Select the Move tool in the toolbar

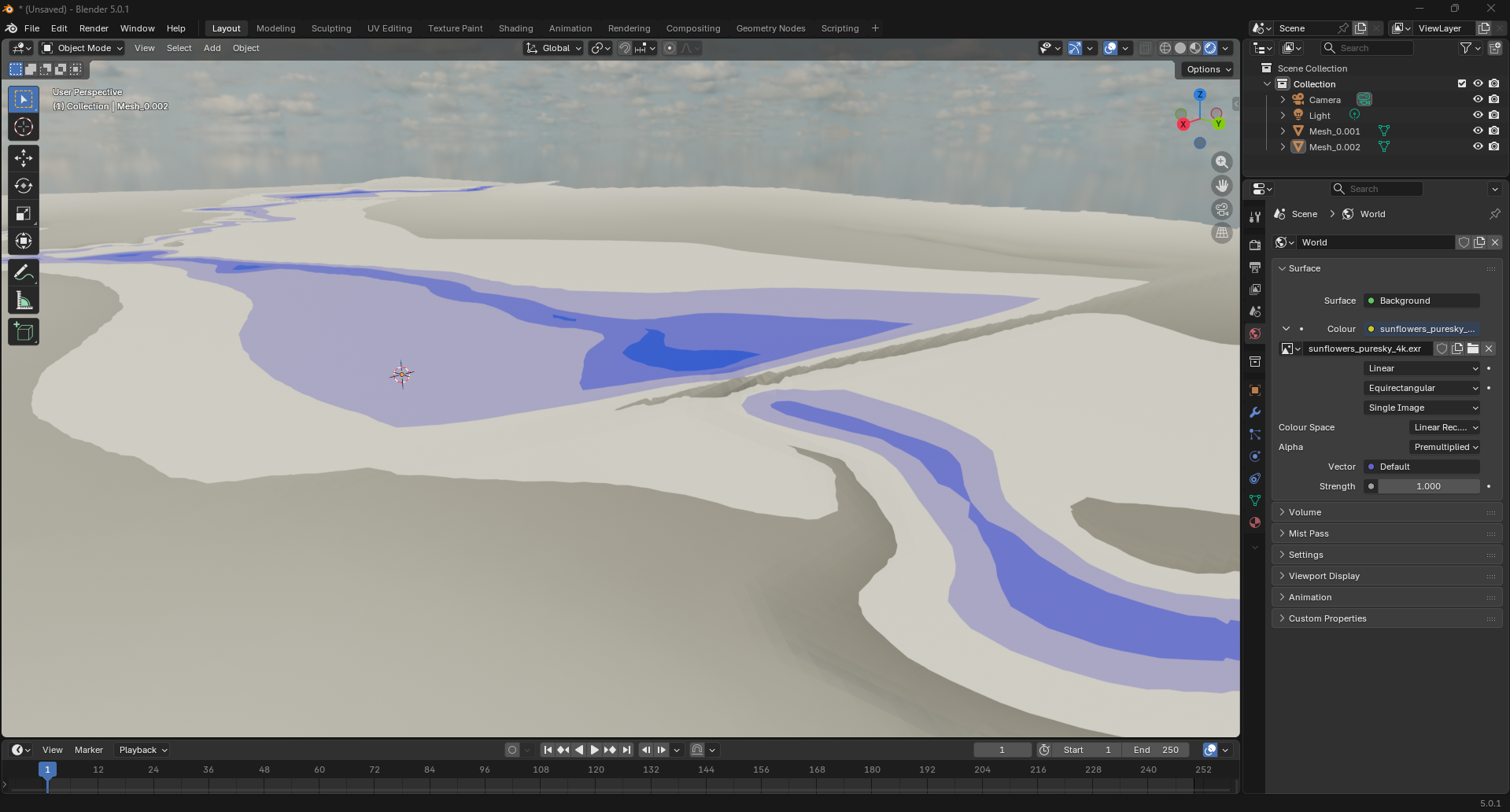(24, 158)
